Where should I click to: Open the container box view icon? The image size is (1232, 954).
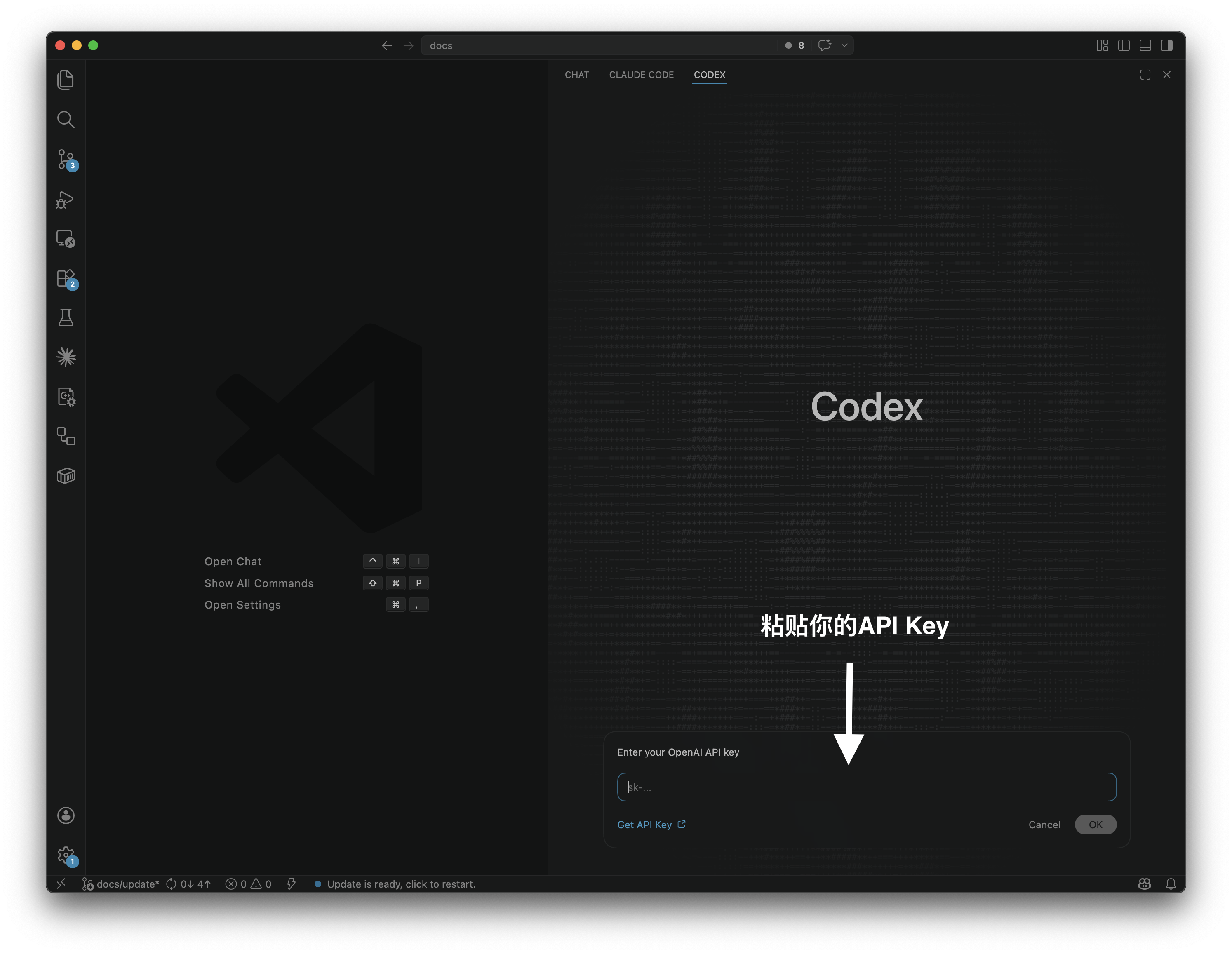click(x=66, y=476)
